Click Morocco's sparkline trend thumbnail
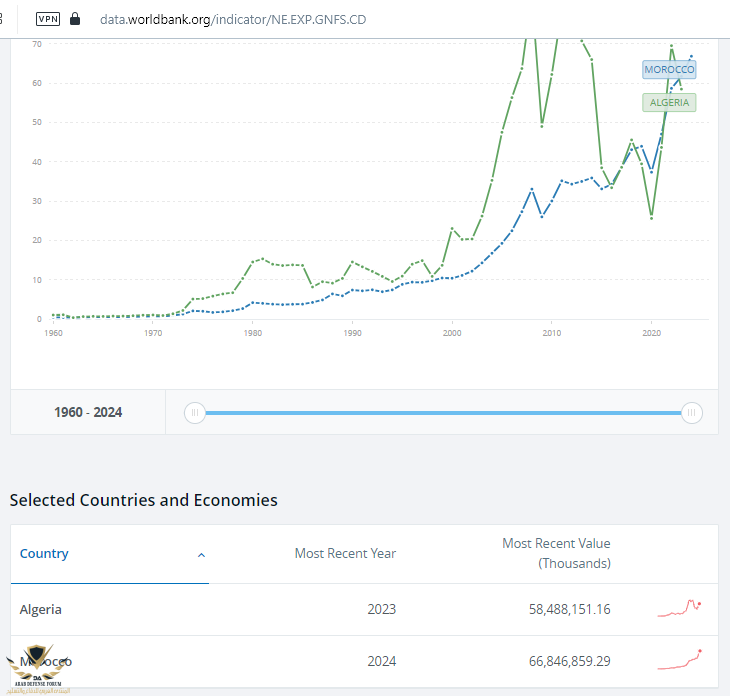Viewport: 730px width, 696px height. pyautogui.click(x=679, y=659)
